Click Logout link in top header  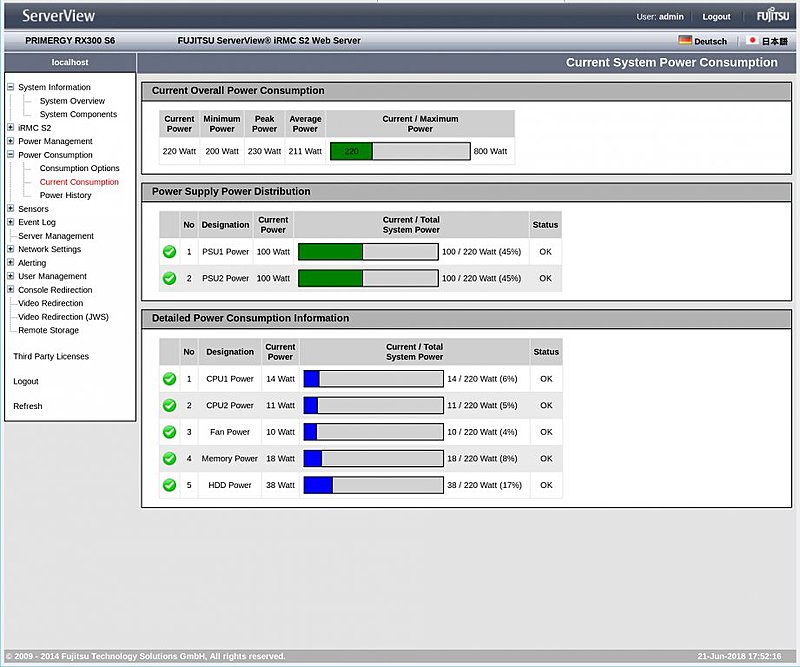click(716, 17)
